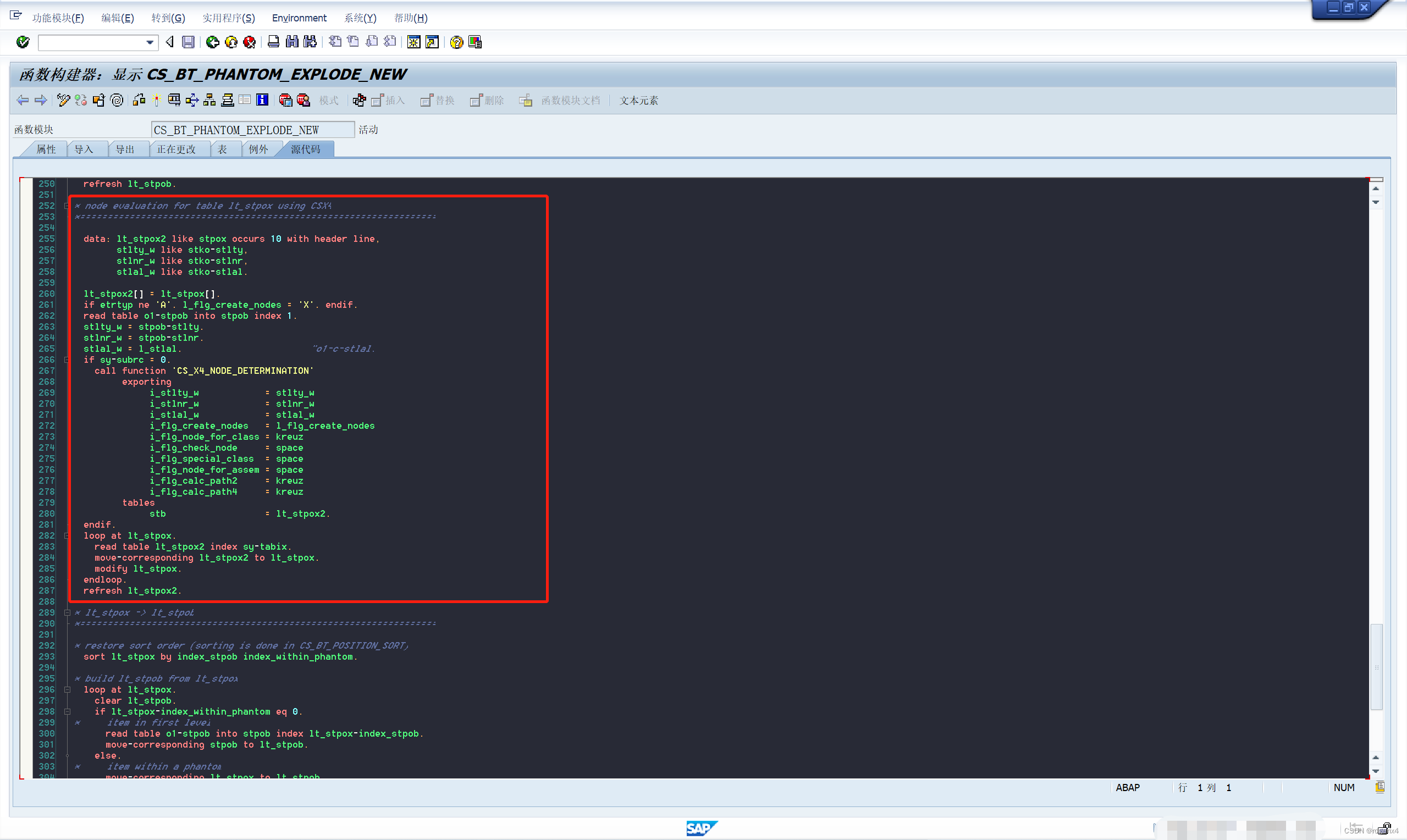The image size is (1407, 840).
Task: Click the red Cancel icon
Action: 249,42
